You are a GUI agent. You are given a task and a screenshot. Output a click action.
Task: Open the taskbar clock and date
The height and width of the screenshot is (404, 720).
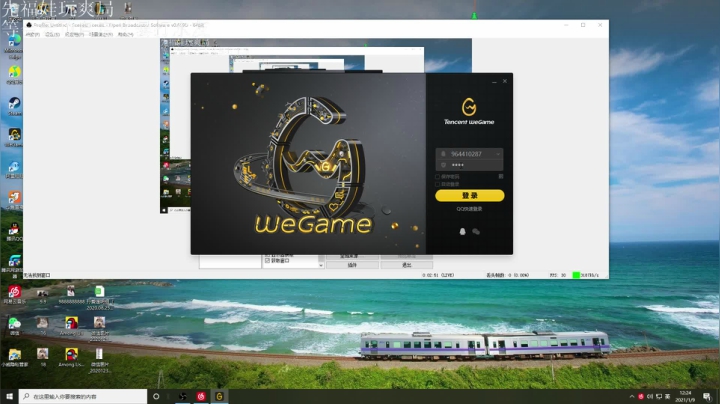[685, 396]
